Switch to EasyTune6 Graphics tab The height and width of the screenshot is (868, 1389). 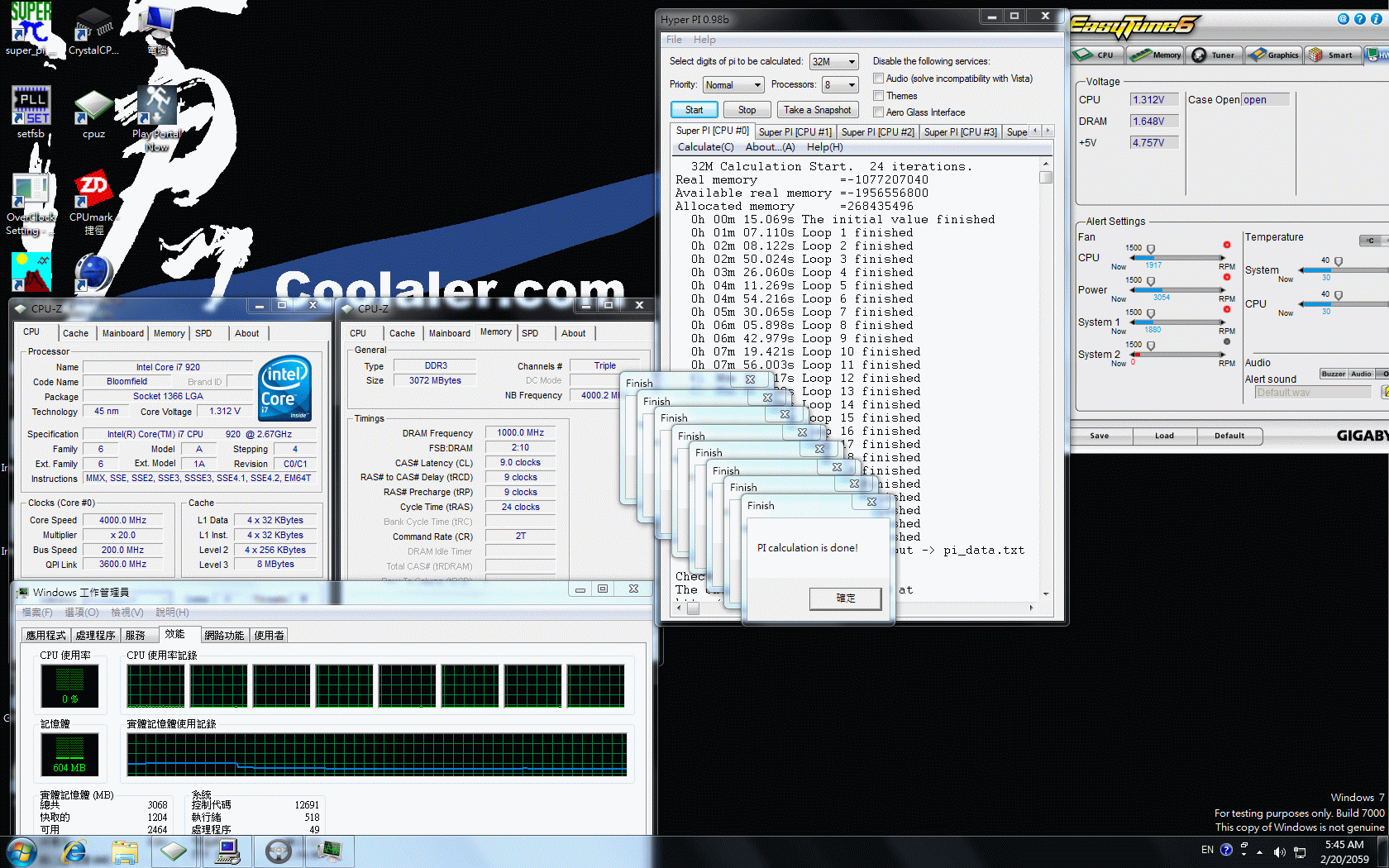click(1273, 55)
